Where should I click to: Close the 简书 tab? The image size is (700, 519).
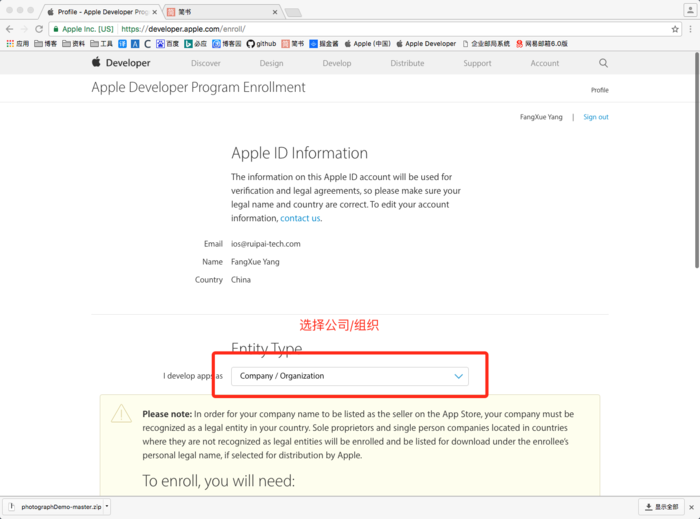click(x=275, y=12)
